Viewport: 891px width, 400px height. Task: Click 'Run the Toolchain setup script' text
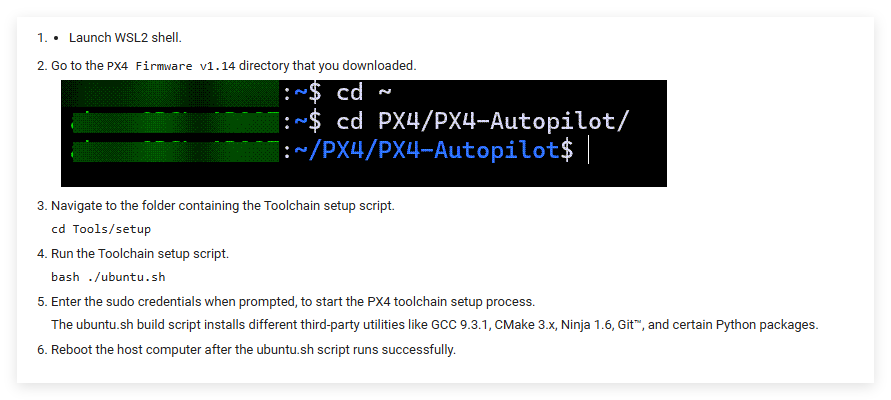click(140, 254)
